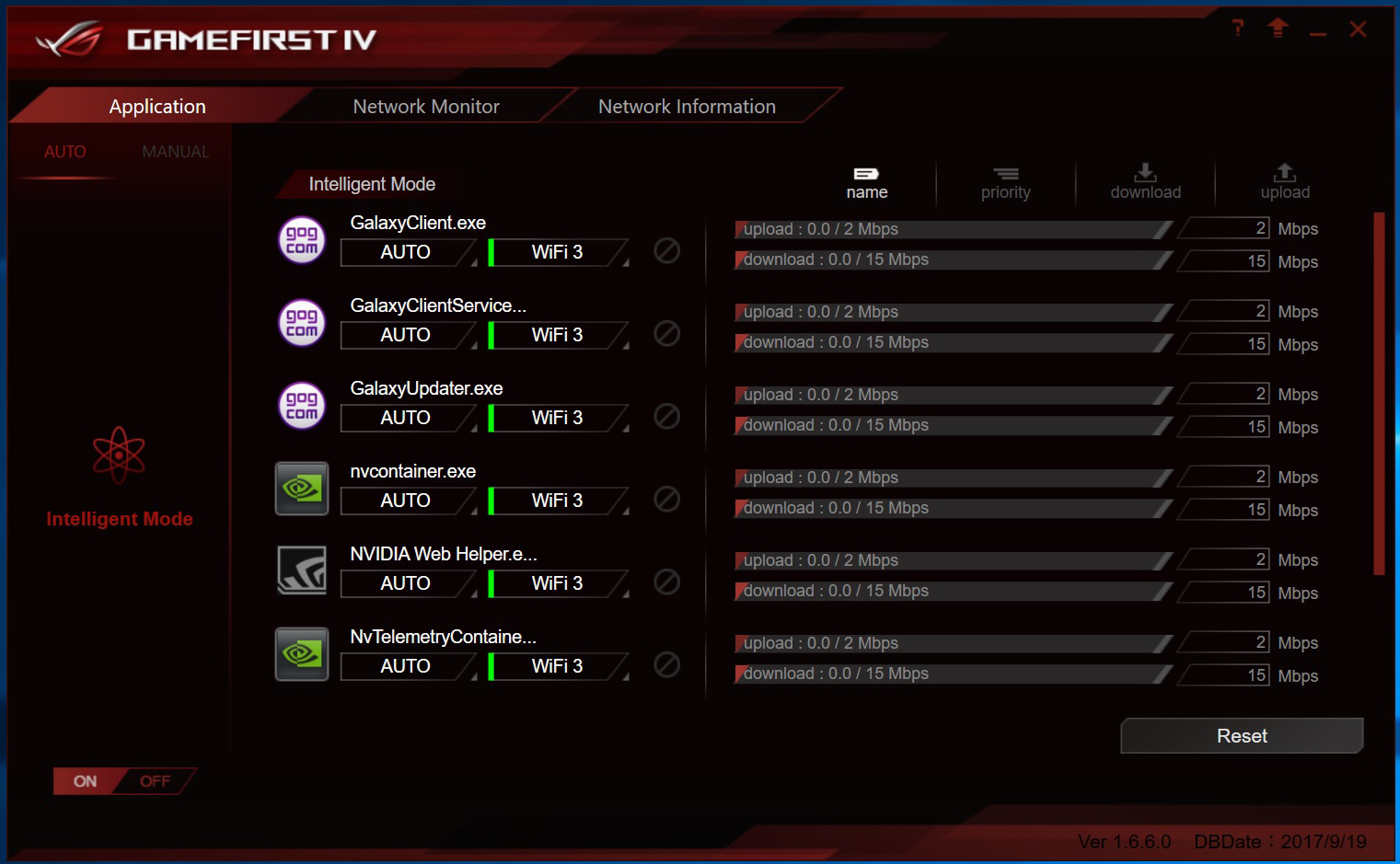This screenshot has width=1400, height=864.
Task: Open the WiFi 3 adapter dropdown for nvcontainer.exe
Action: pyautogui.click(x=559, y=501)
